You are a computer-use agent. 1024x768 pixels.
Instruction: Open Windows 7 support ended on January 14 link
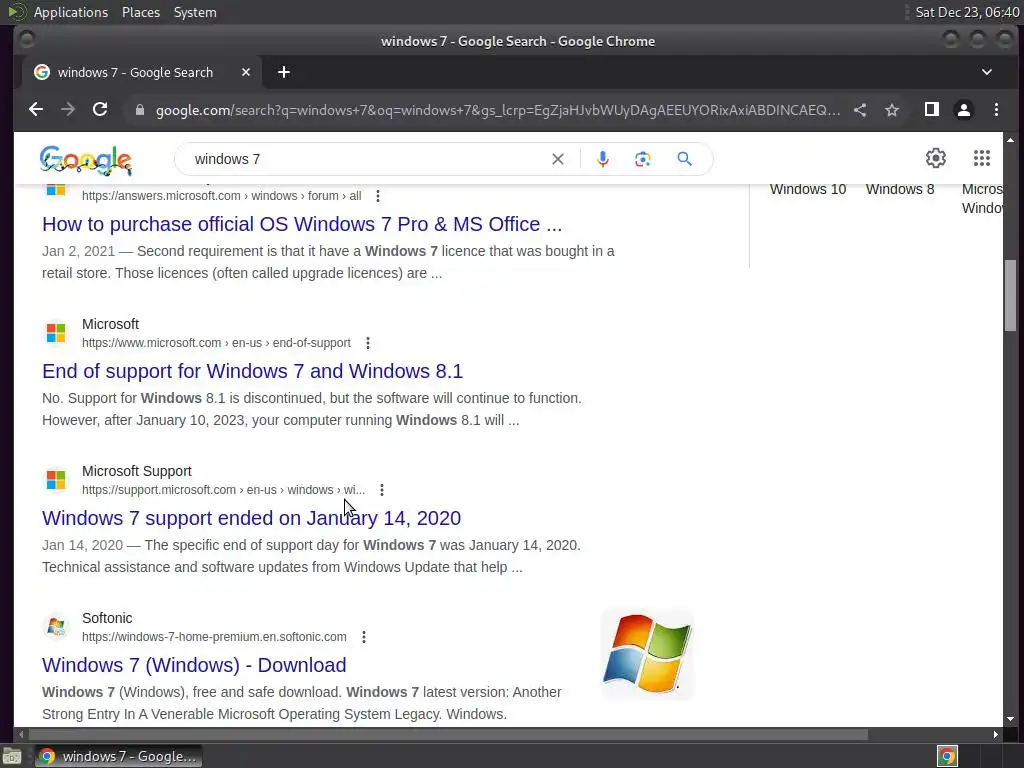click(x=251, y=518)
